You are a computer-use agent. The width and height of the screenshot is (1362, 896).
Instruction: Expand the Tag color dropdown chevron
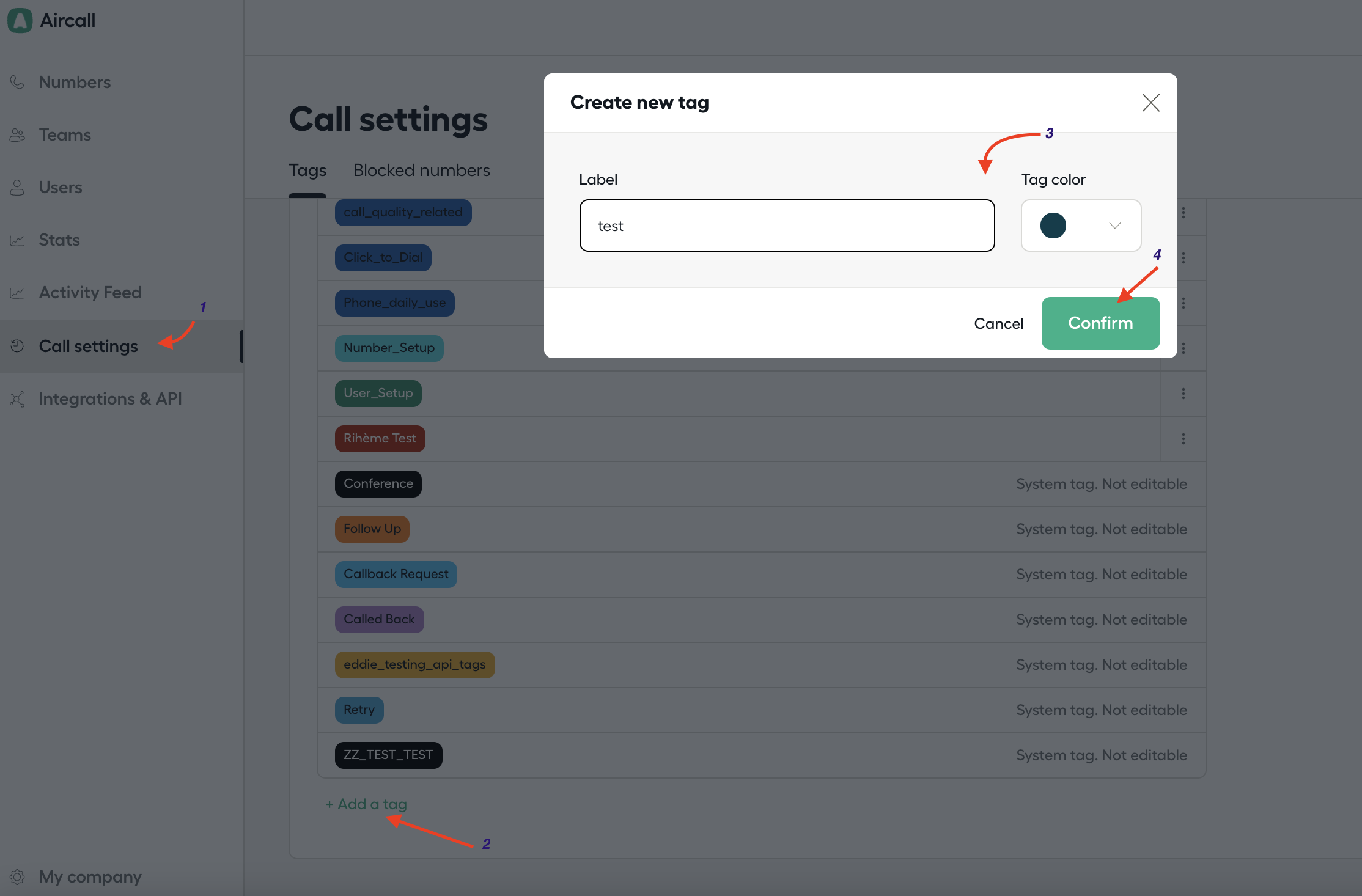point(1115,226)
